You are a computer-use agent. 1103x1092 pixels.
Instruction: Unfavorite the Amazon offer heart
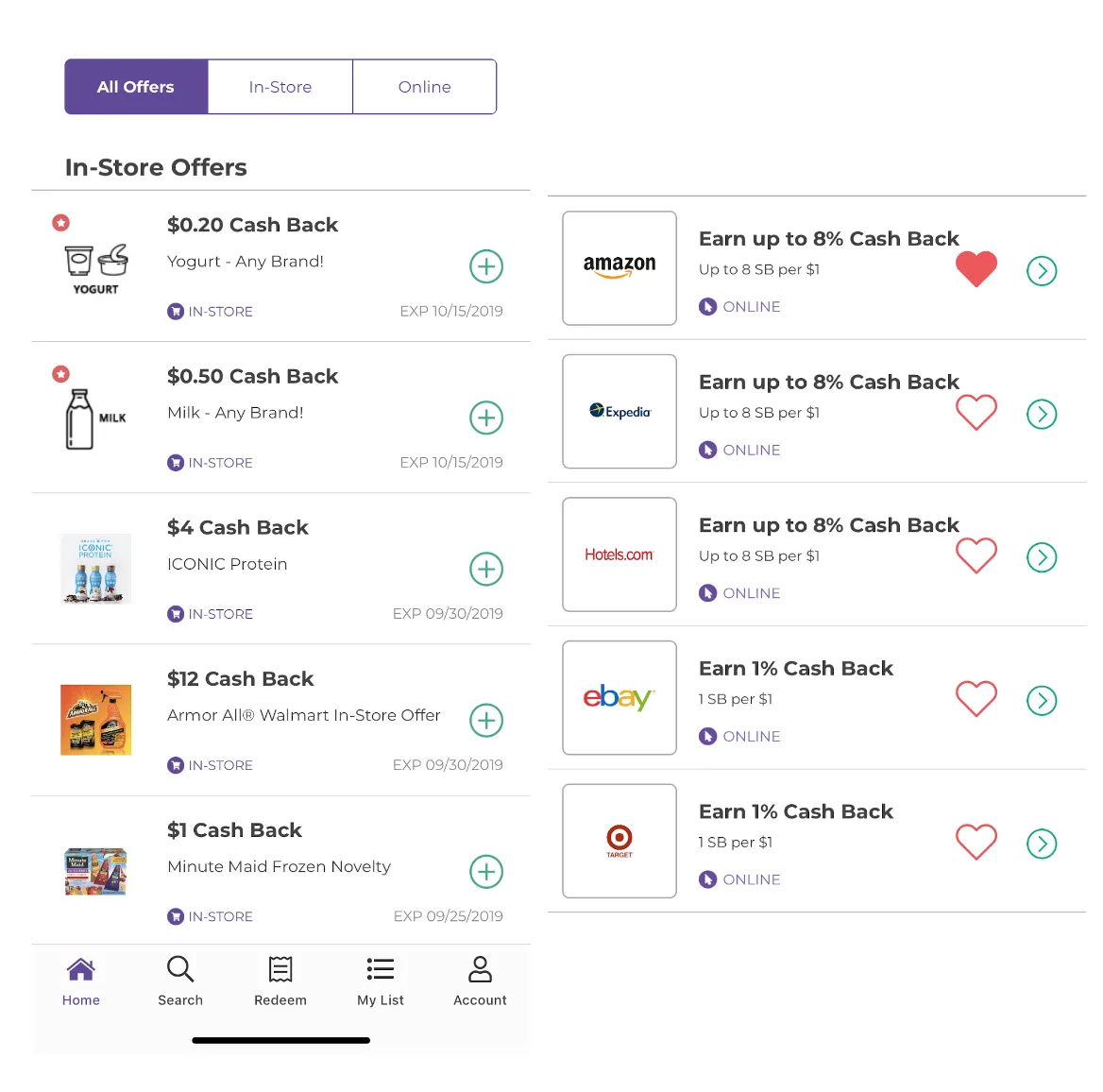click(x=976, y=269)
